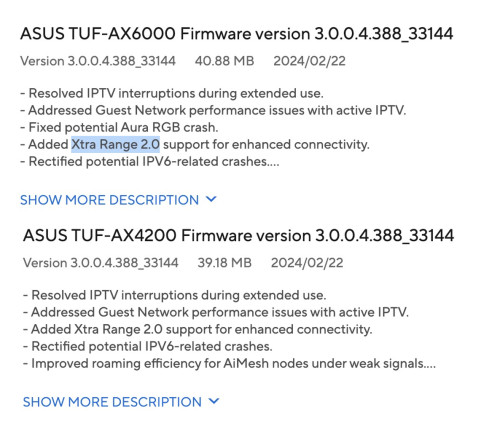
Task: Click AX6000 Version 3.0.0.4.388_33144 label
Action: 98,61
